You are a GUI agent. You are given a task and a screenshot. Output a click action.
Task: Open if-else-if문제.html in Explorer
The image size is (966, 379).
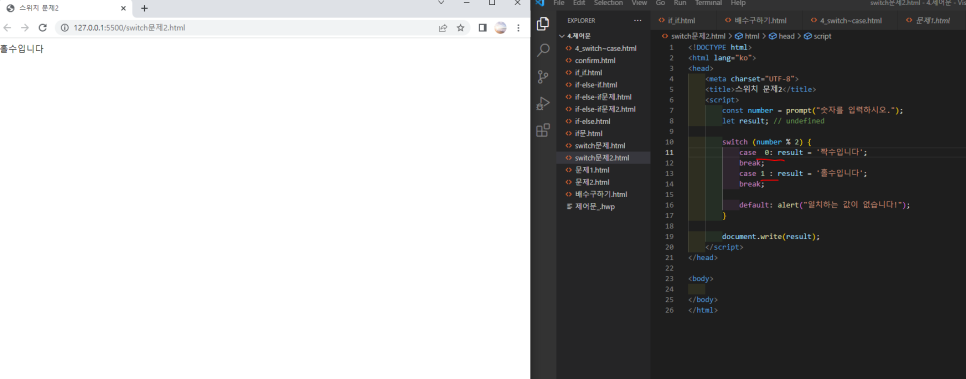(604, 97)
